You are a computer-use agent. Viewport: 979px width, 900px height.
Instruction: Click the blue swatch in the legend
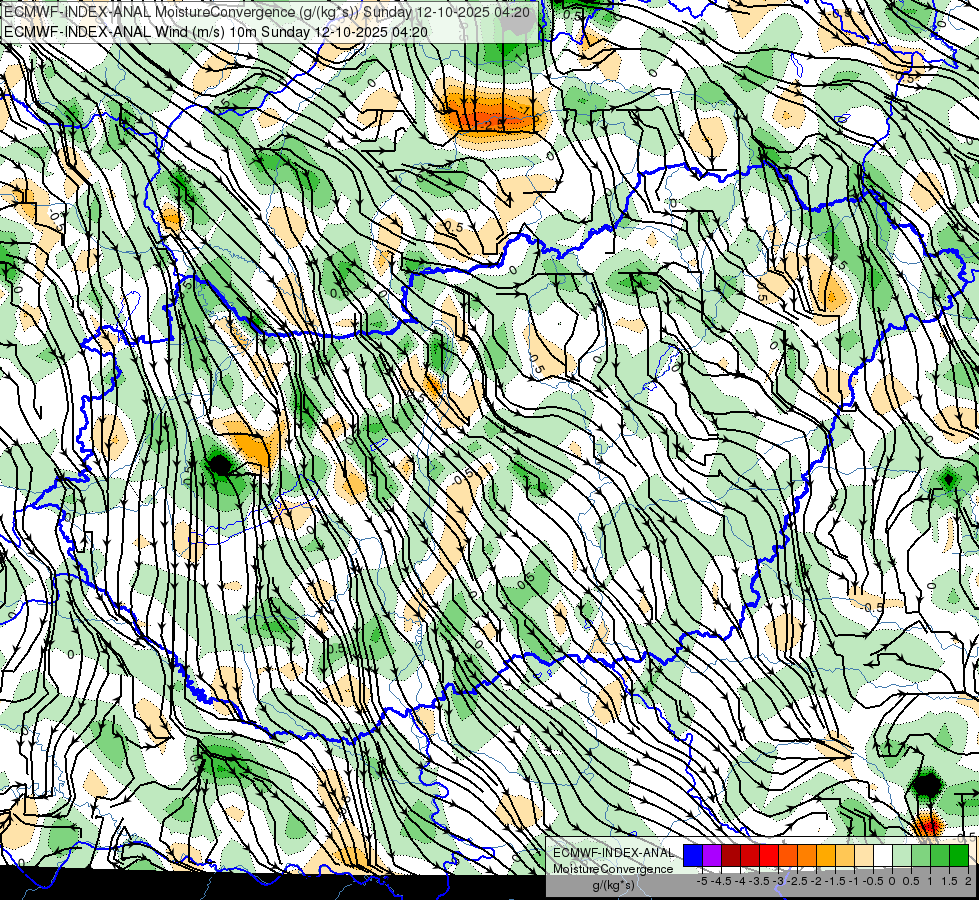(x=693, y=855)
